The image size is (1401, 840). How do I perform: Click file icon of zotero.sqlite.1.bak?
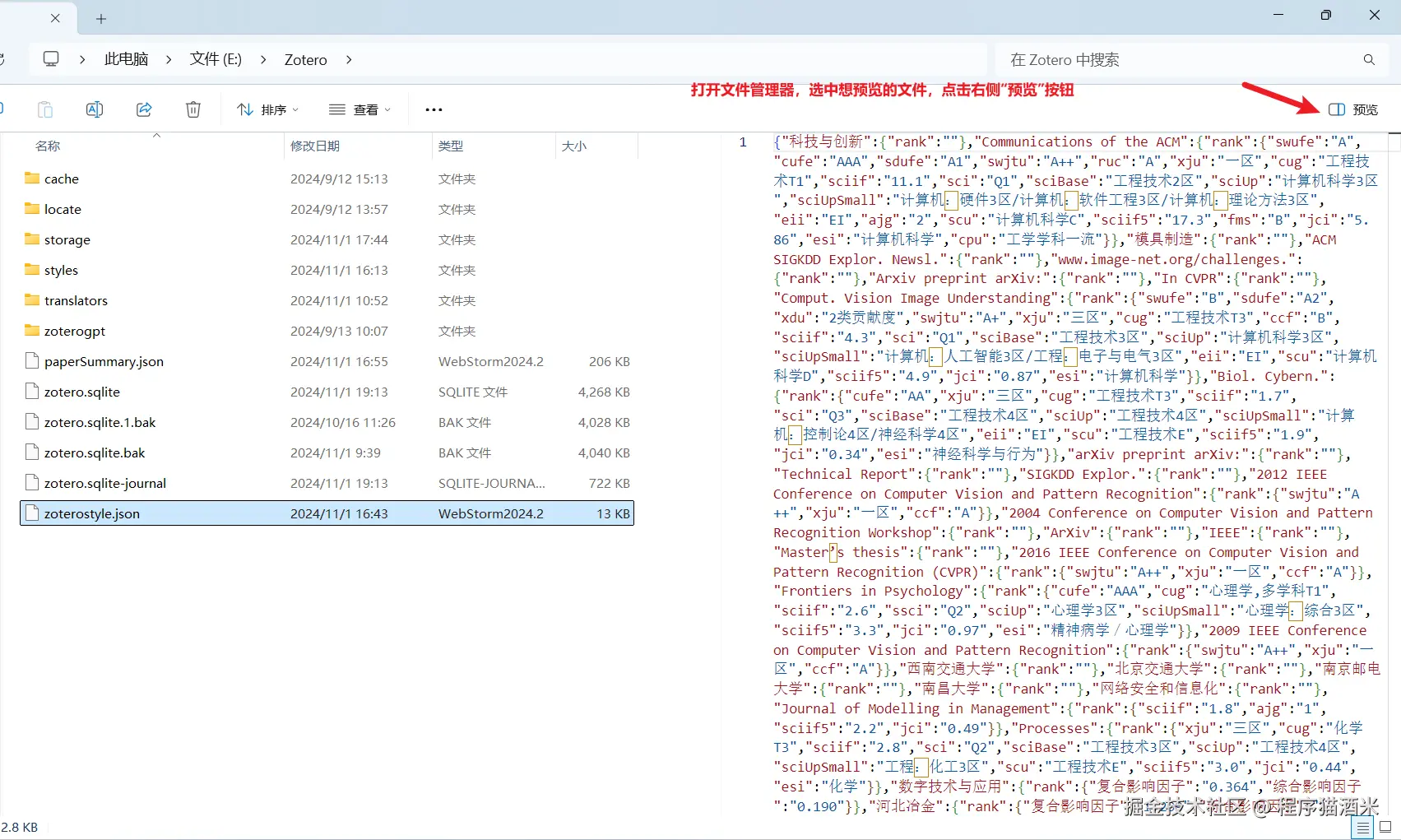click(32, 421)
